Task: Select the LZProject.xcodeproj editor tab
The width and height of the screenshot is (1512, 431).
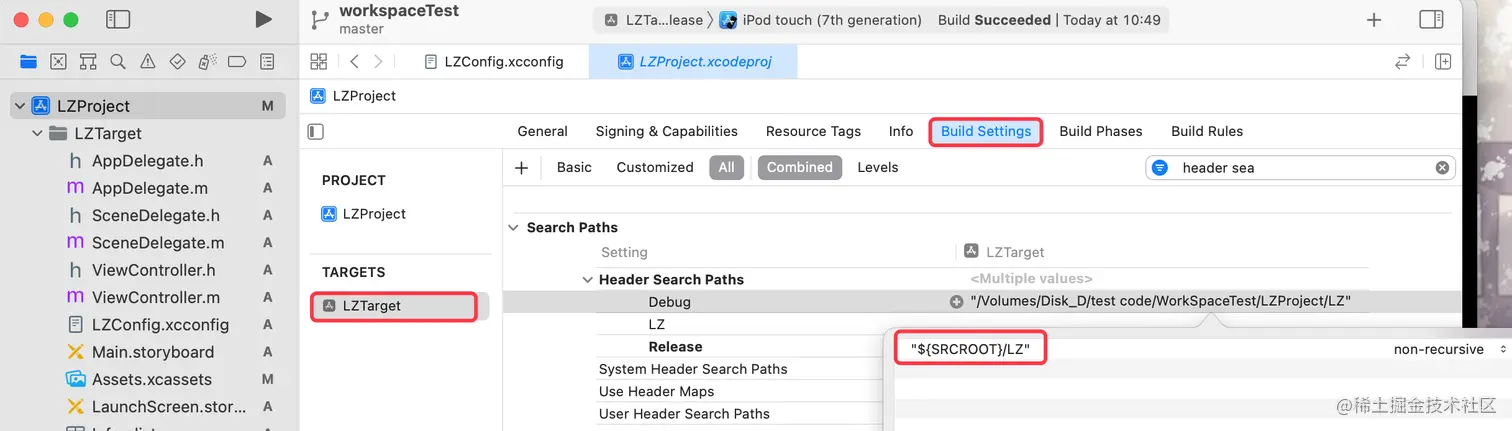Action: click(694, 62)
